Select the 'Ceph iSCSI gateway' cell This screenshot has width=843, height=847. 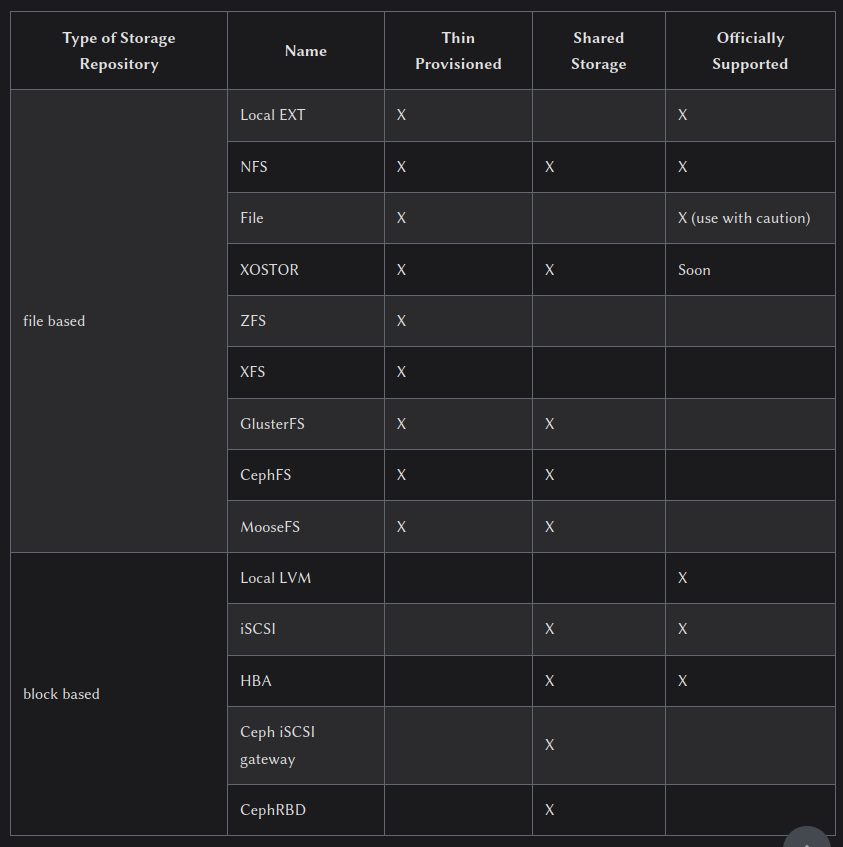(x=278, y=745)
